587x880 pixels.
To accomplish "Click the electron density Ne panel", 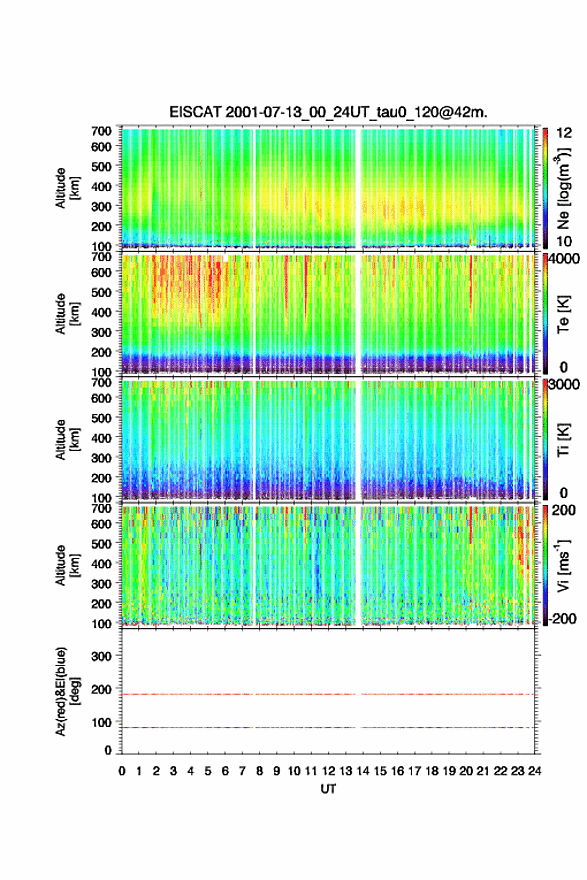I will point(327,187).
